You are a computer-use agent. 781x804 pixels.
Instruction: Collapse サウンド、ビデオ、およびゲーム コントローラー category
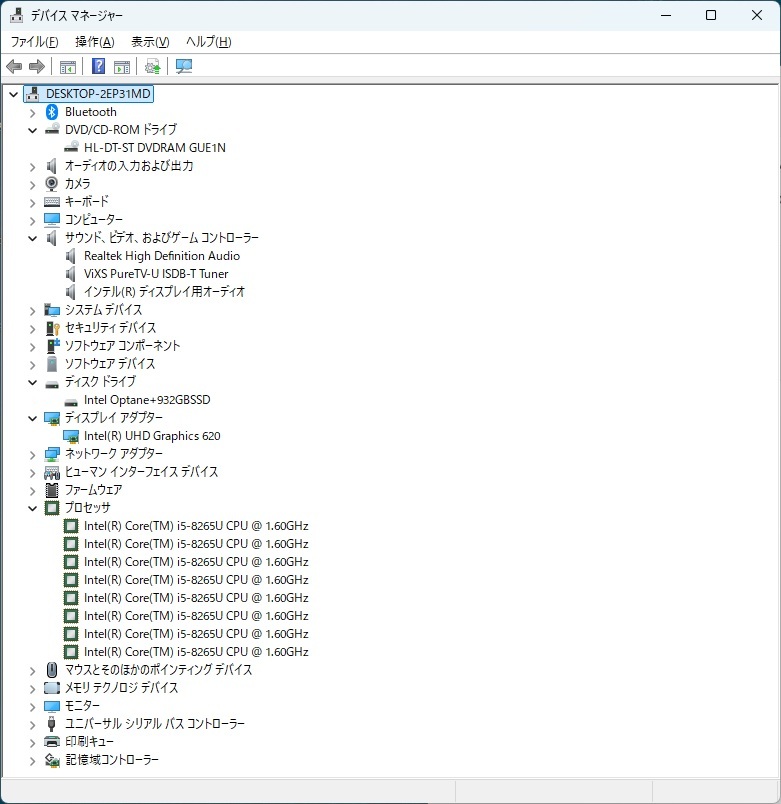coord(32,238)
